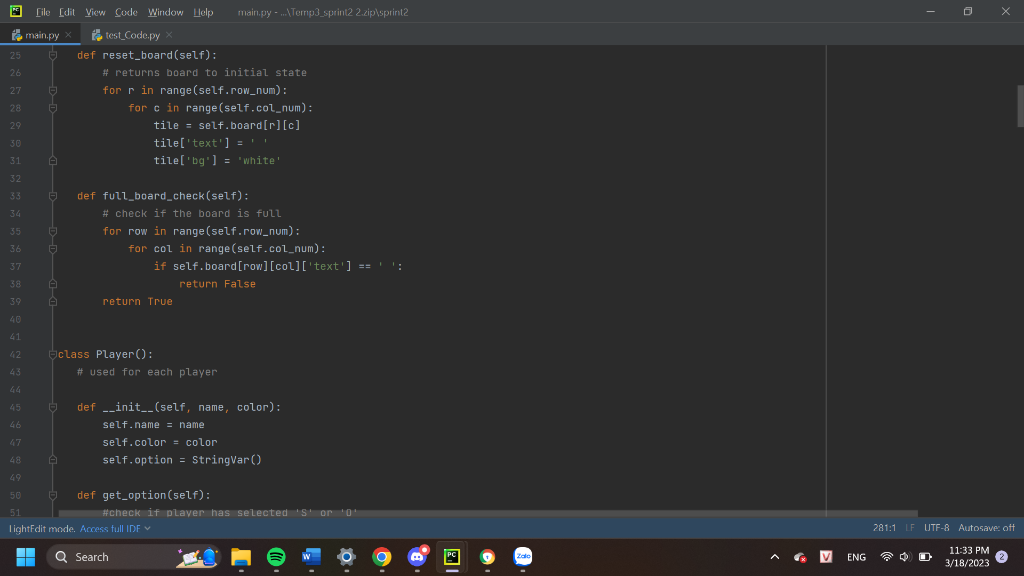Click on 'return True' at line 39
The image size is (1024, 576).
point(137,302)
